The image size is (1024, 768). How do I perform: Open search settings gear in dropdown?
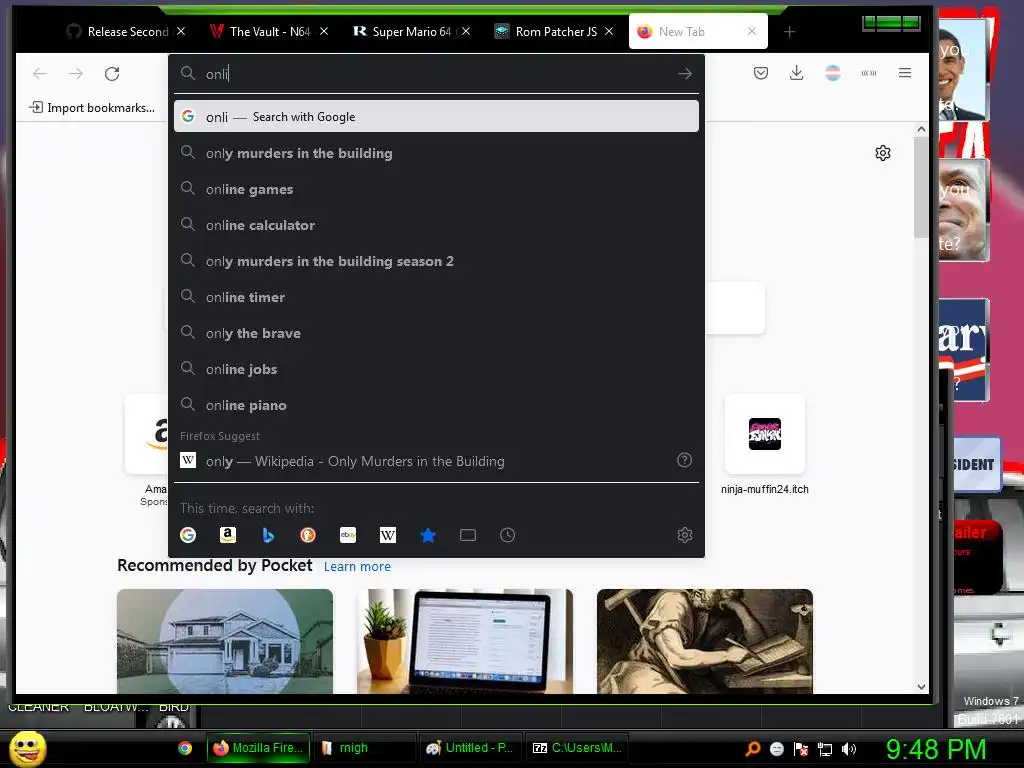coord(684,536)
